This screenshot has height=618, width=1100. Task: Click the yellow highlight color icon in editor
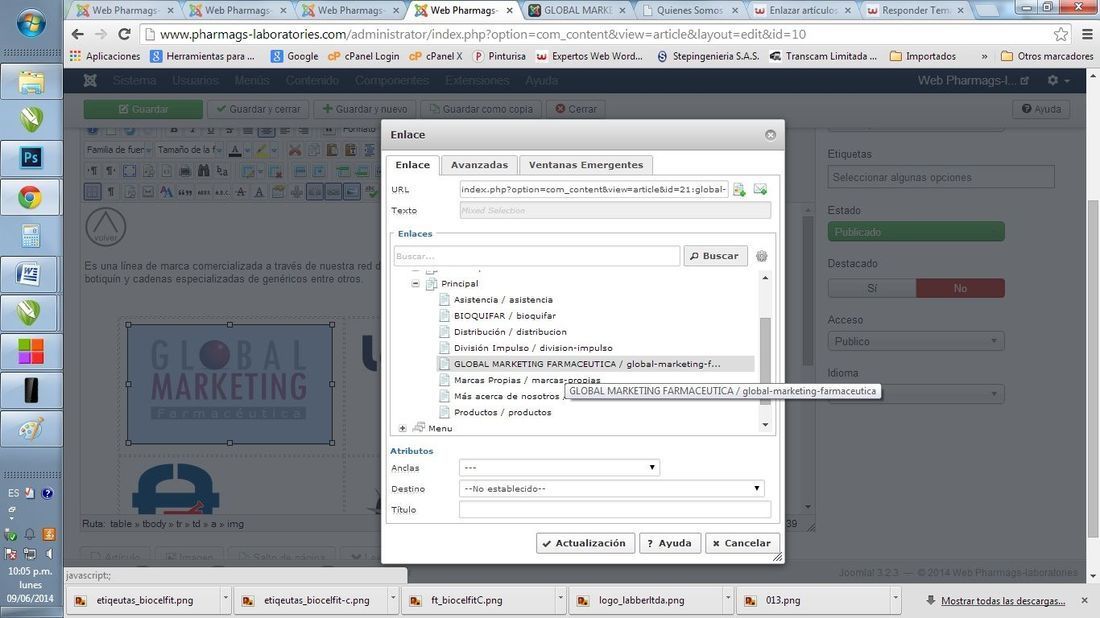[x=261, y=149]
